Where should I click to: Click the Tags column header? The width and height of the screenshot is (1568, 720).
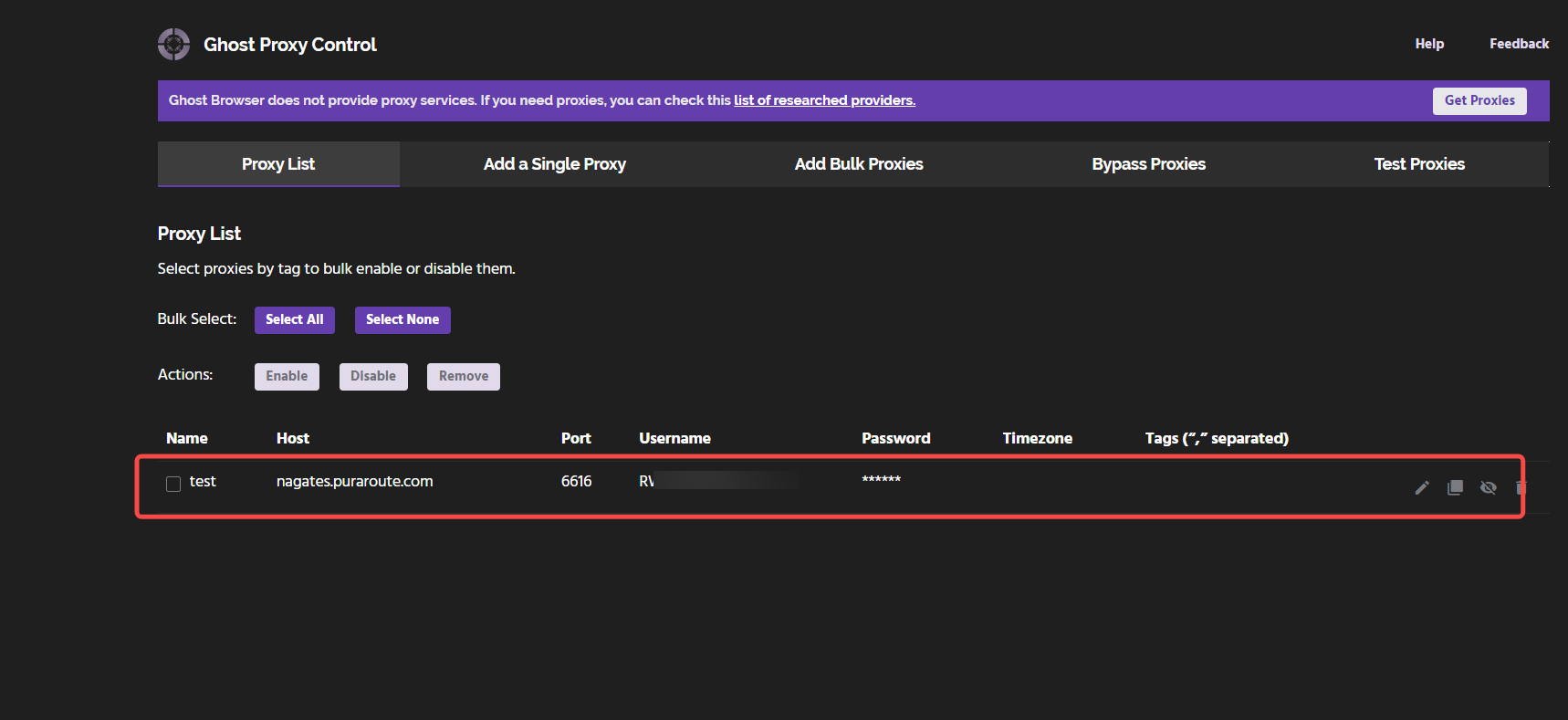pyautogui.click(x=1217, y=439)
